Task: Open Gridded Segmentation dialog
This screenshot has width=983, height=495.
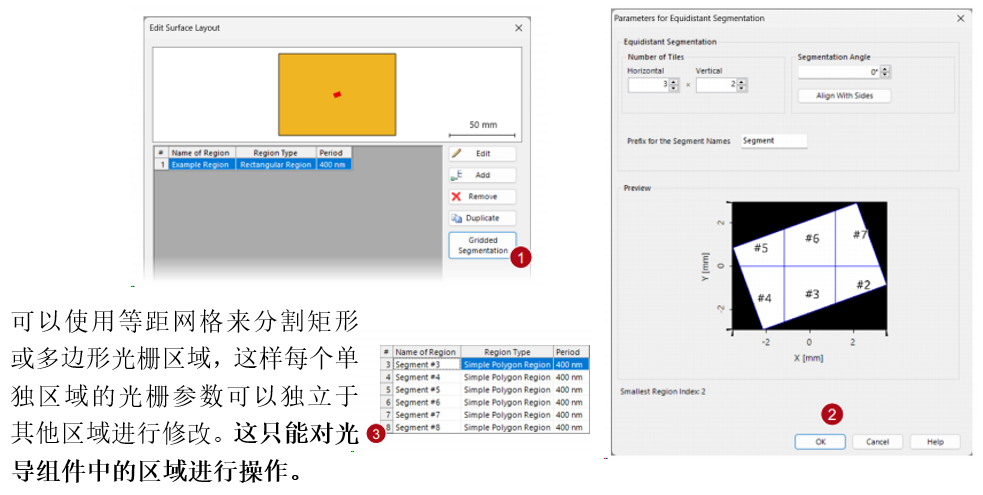Action: point(482,245)
